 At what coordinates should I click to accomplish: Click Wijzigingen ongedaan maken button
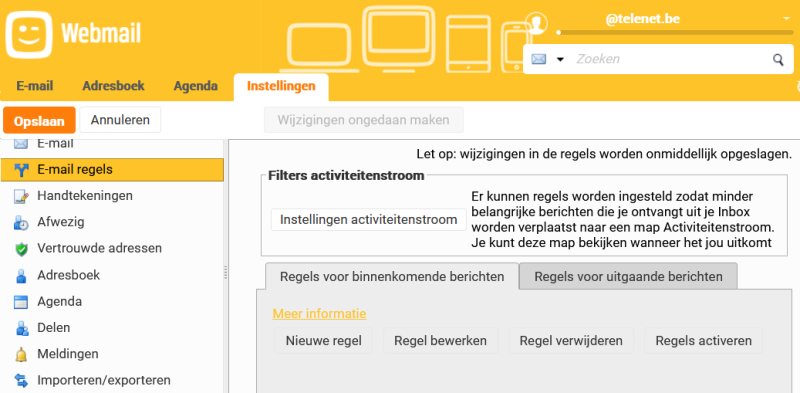(x=363, y=120)
